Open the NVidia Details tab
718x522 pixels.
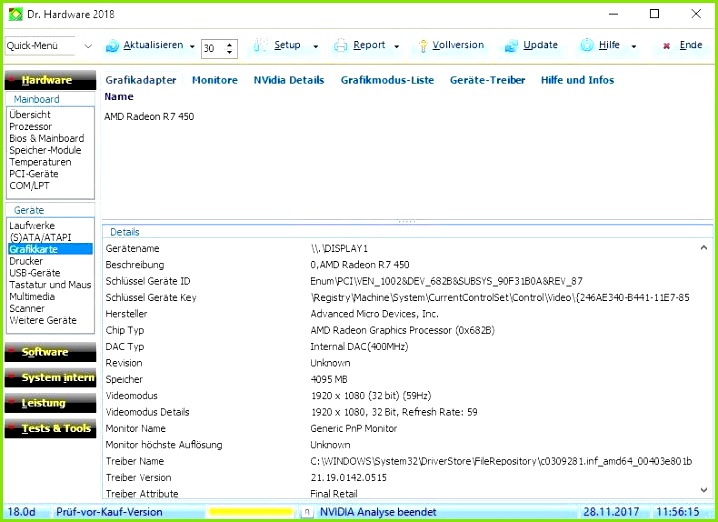click(x=289, y=80)
